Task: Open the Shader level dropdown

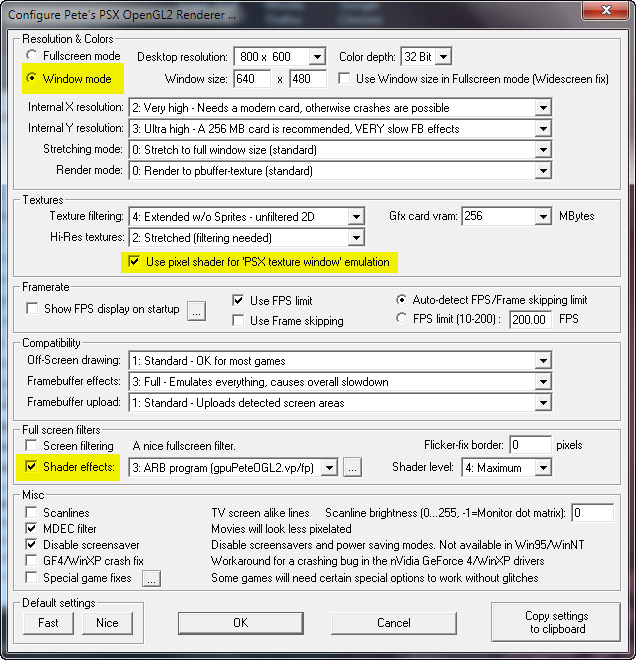Action: click(506, 468)
